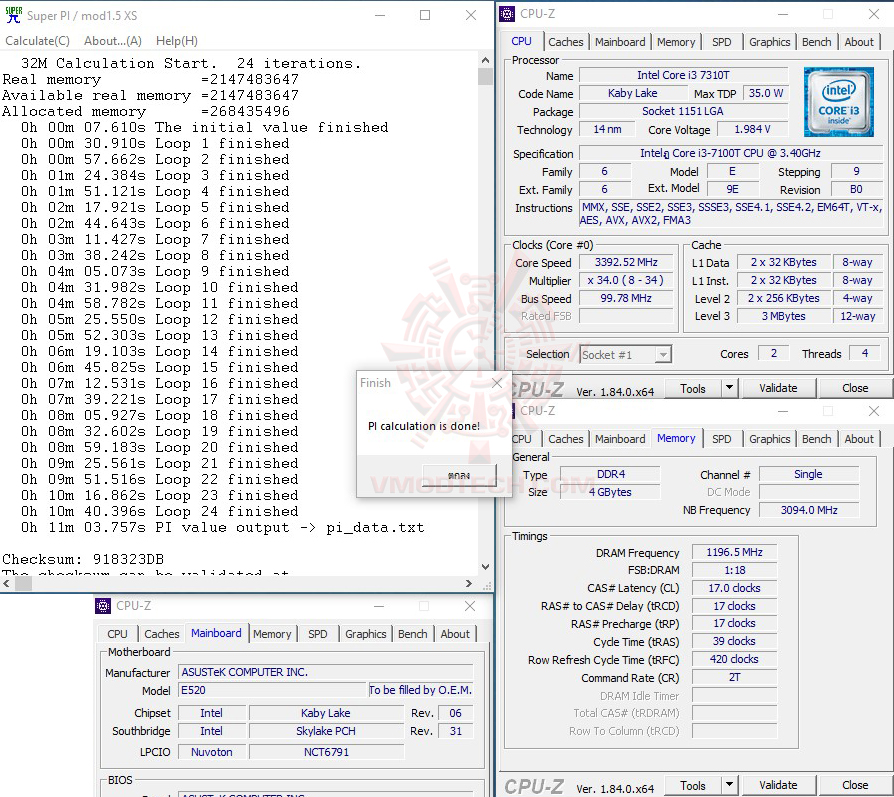Click left arrow of Super PI horizontal scrollbar

tap(6, 583)
